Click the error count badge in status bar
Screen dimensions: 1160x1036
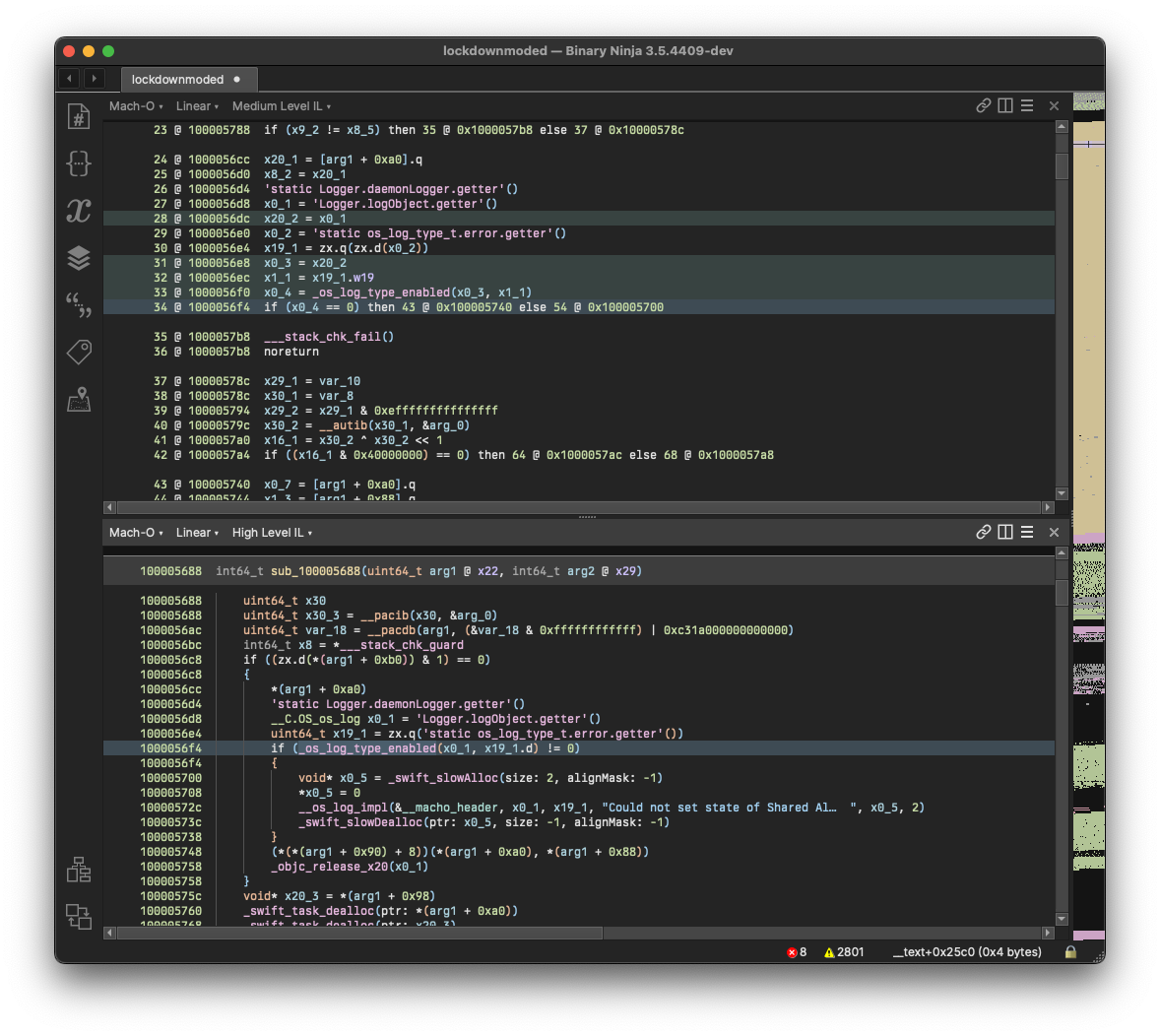[x=797, y=952]
